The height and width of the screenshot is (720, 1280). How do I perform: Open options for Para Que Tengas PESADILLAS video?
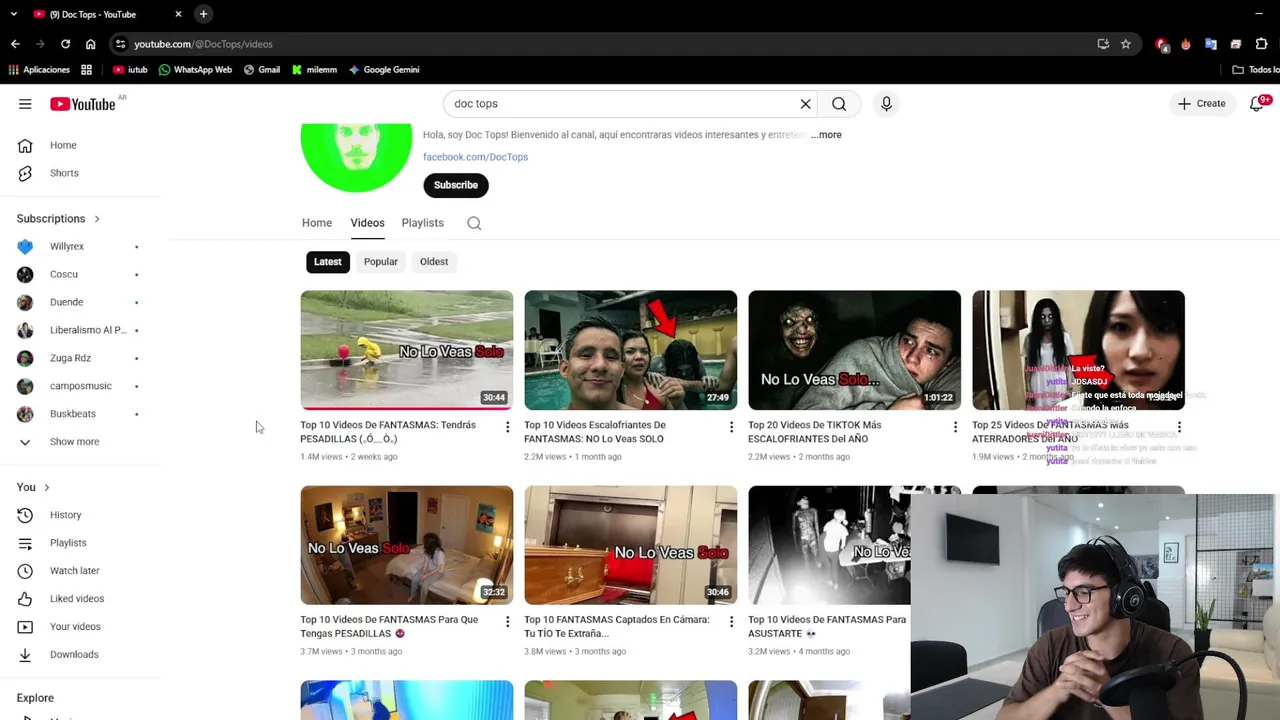coord(507,623)
